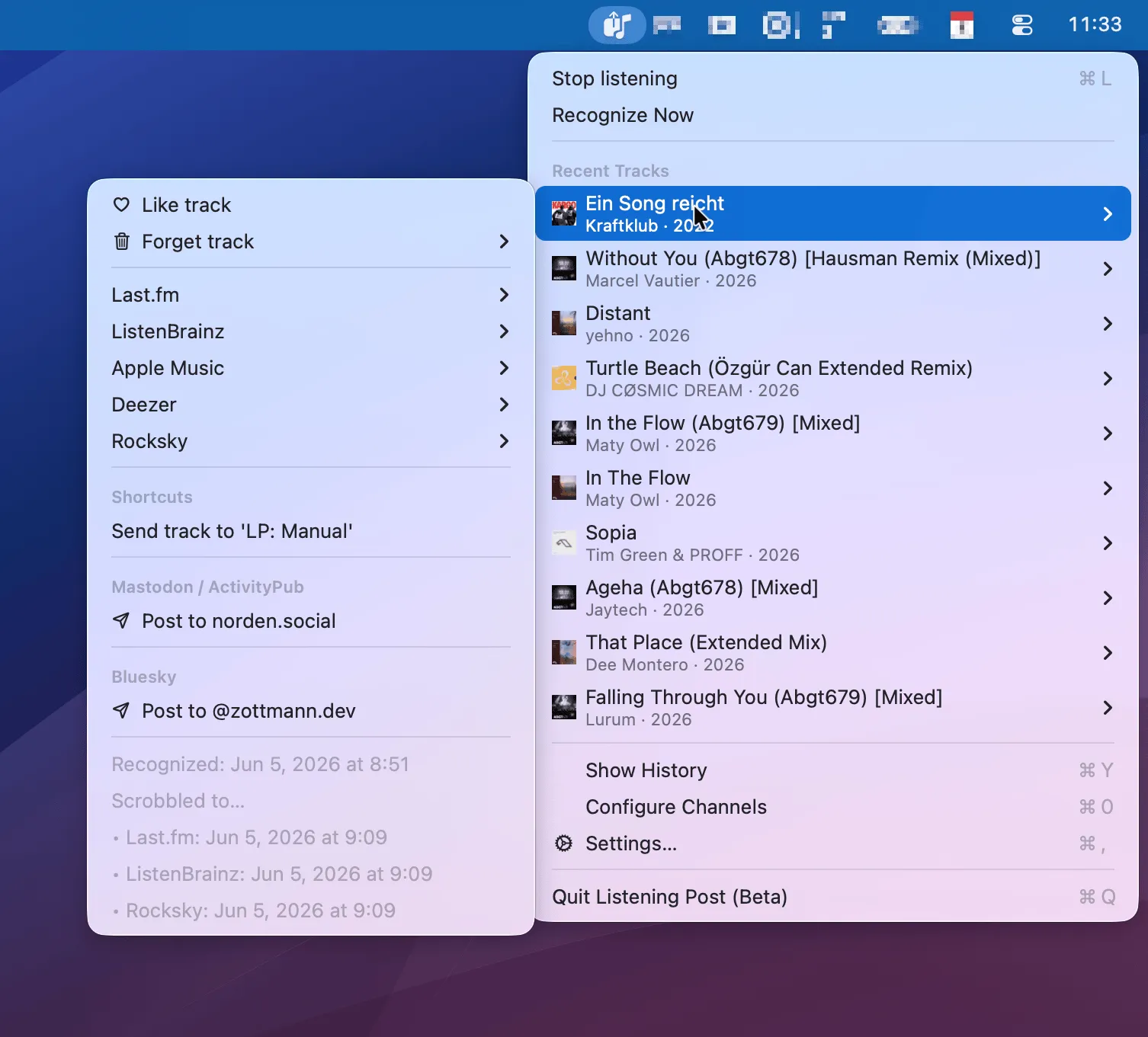Click the gear icon beside Settings

click(x=563, y=843)
